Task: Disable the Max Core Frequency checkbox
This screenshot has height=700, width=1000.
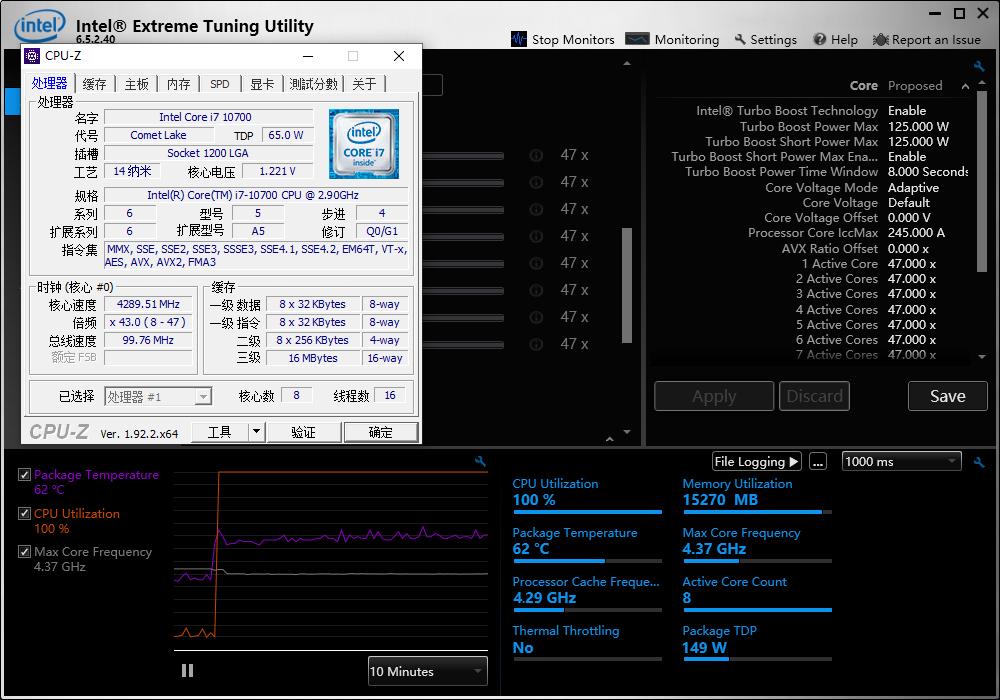Action: (25, 552)
